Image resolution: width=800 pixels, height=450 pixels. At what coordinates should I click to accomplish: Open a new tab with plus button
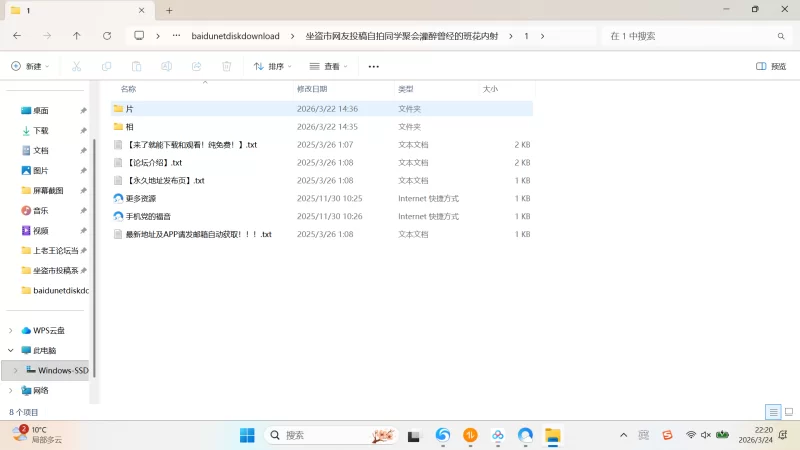(169, 10)
